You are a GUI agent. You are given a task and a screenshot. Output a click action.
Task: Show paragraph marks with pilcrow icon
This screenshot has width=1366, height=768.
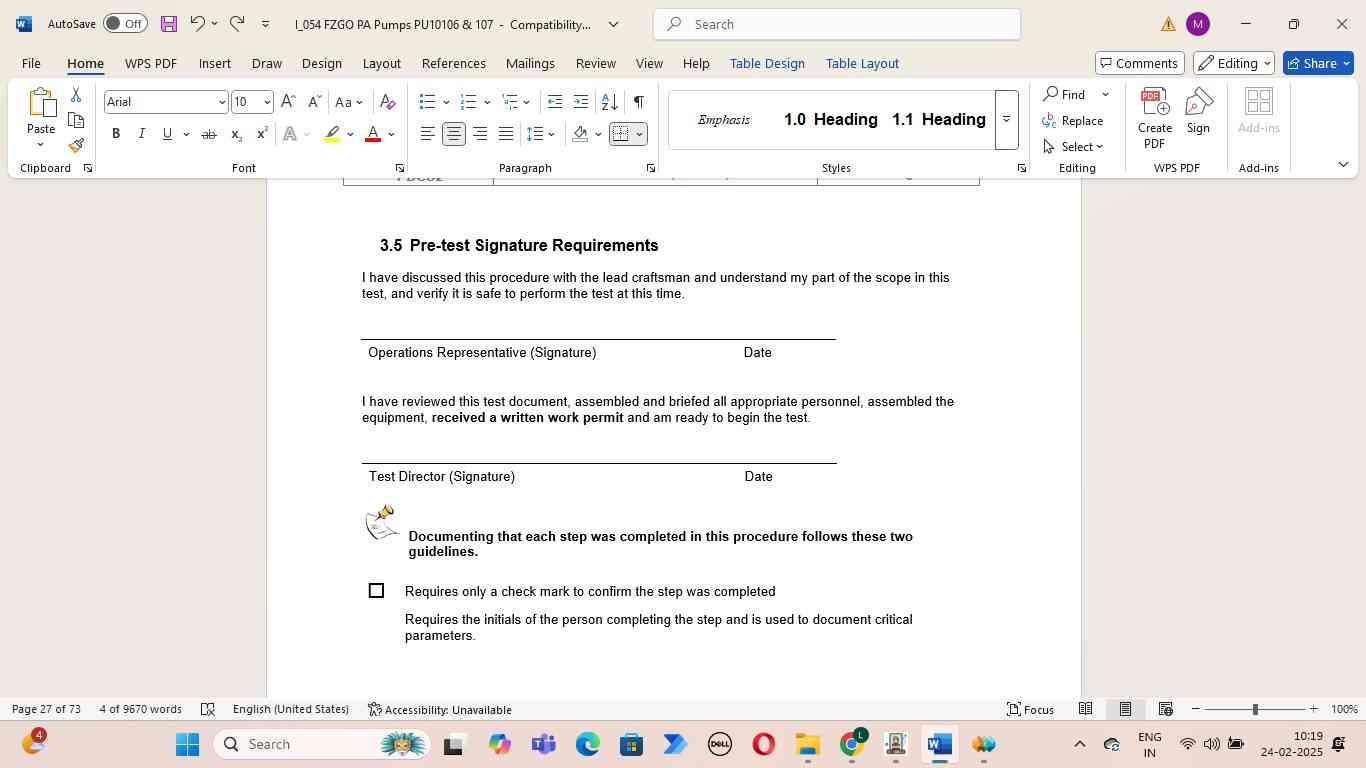point(638,102)
